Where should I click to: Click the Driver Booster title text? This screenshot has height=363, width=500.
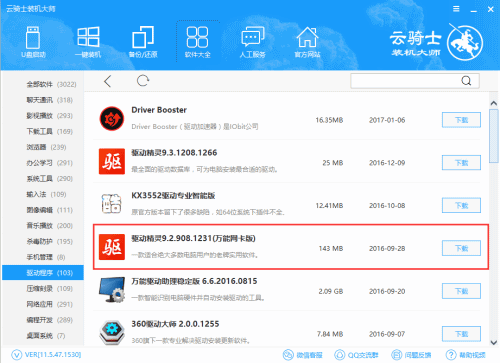(159, 110)
